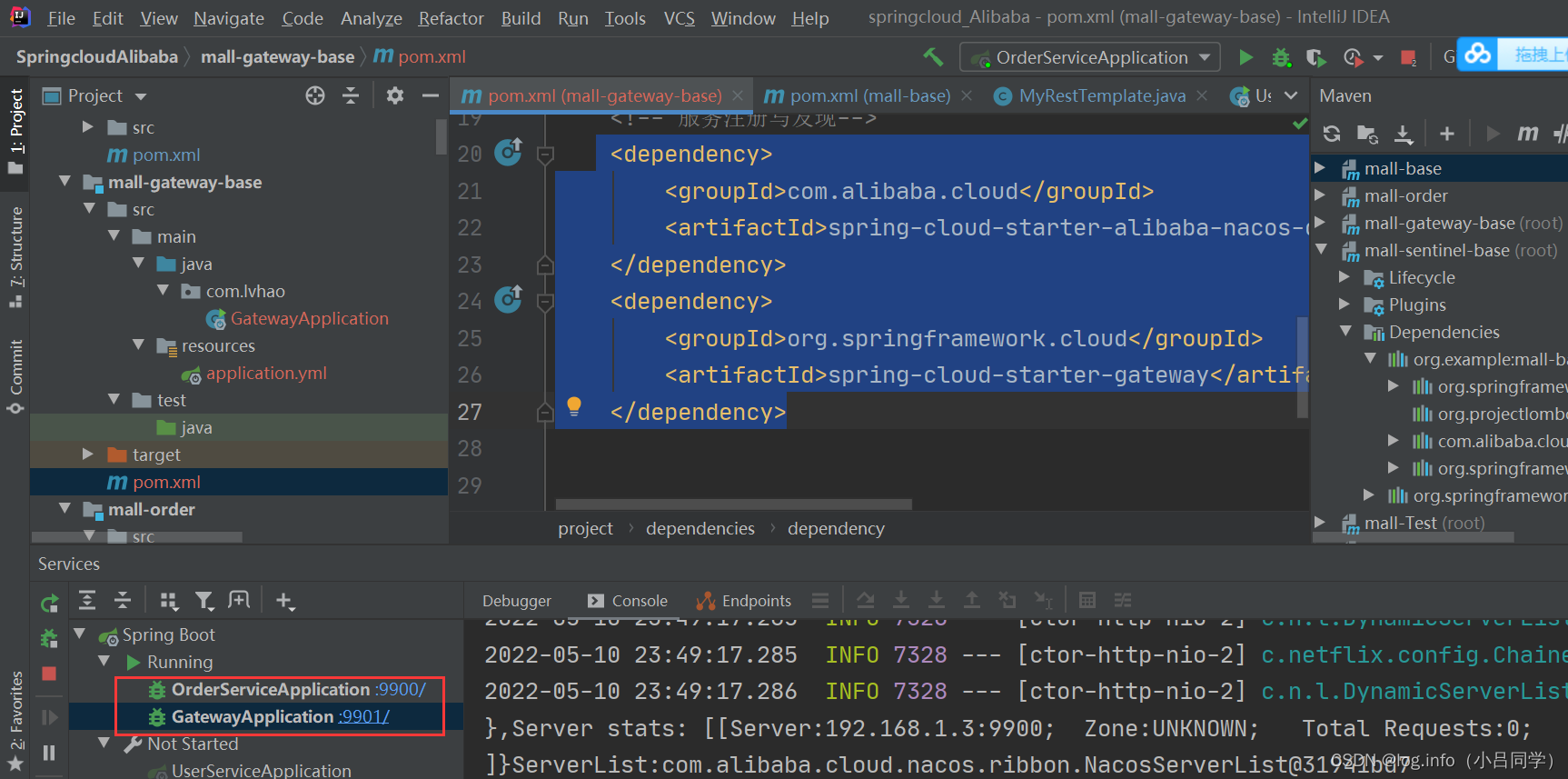Rerun service in Services left toolbar
This screenshot has height=779, width=1568.
tap(49, 602)
